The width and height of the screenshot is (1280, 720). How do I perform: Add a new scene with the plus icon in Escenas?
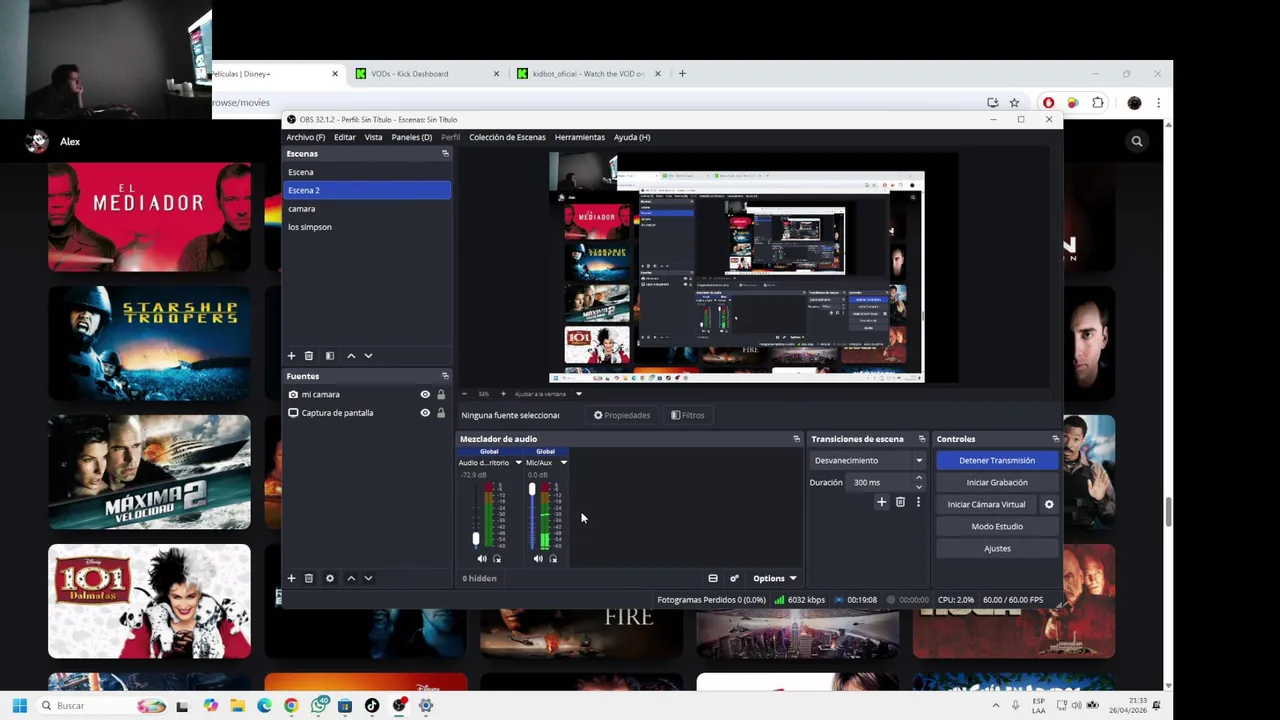point(292,356)
